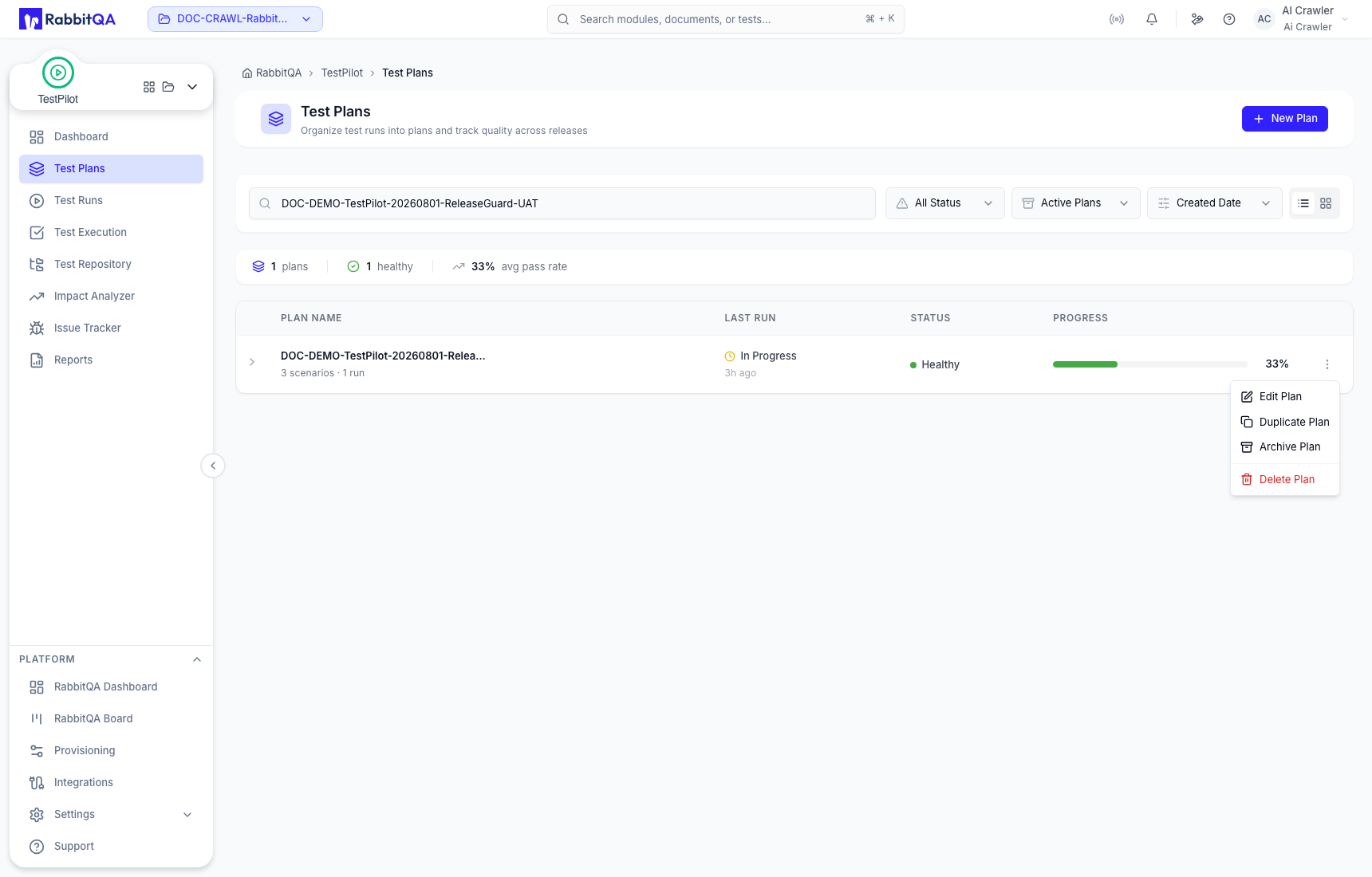The width and height of the screenshot is (1372, 877).
Task: Click the Test Plans layers header icon
Action: [x=276, y=119]
